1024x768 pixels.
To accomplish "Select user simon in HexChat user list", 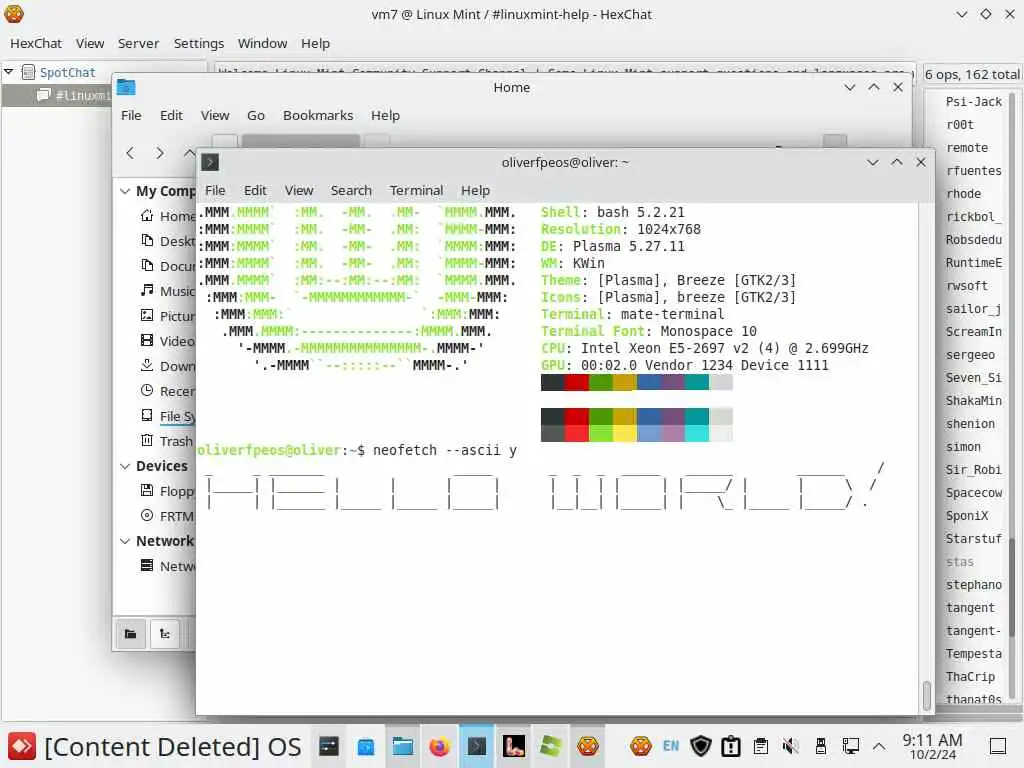I will coord(963,447).
